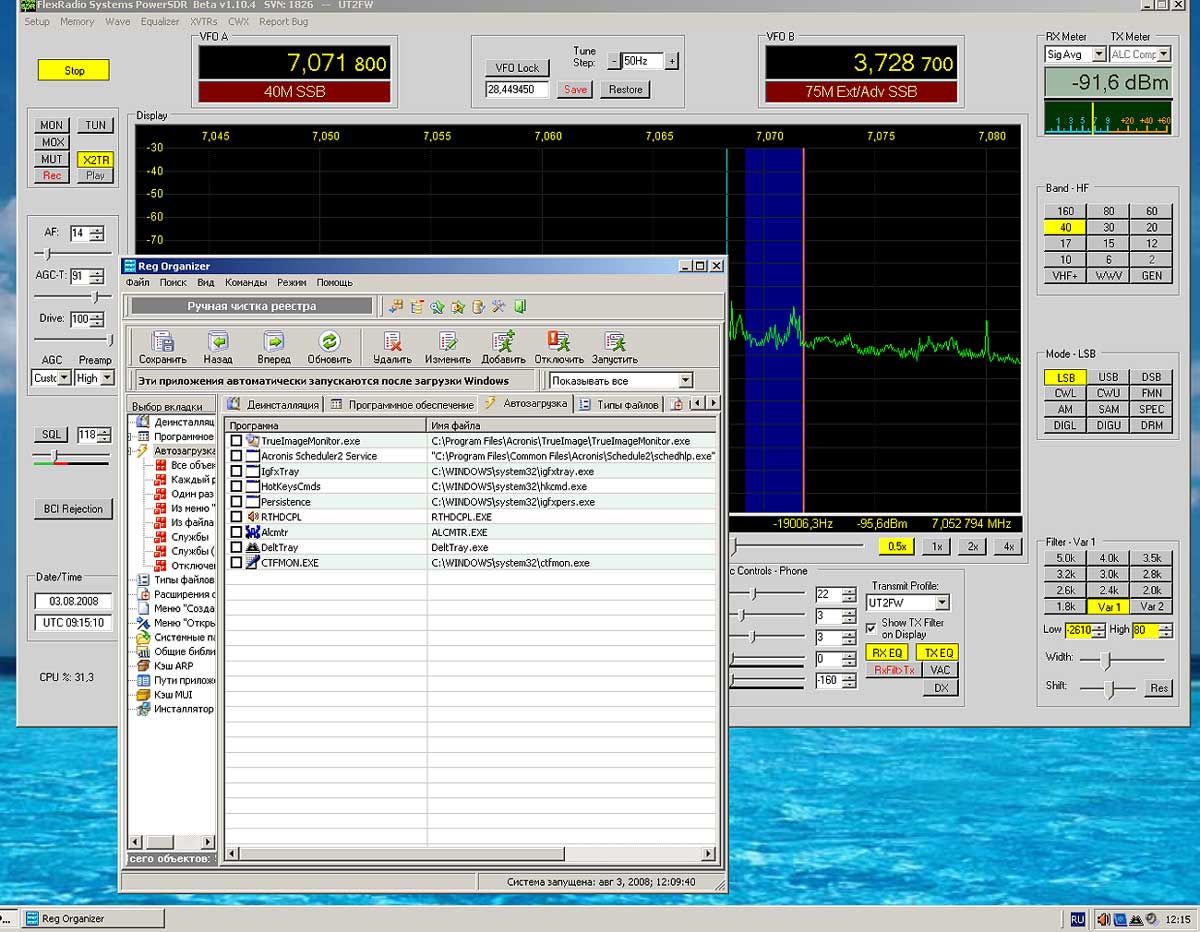Open the Transmit Profile UT2FW dropdown
This screenshot has width=1200, height=932.
click(941, 603)
